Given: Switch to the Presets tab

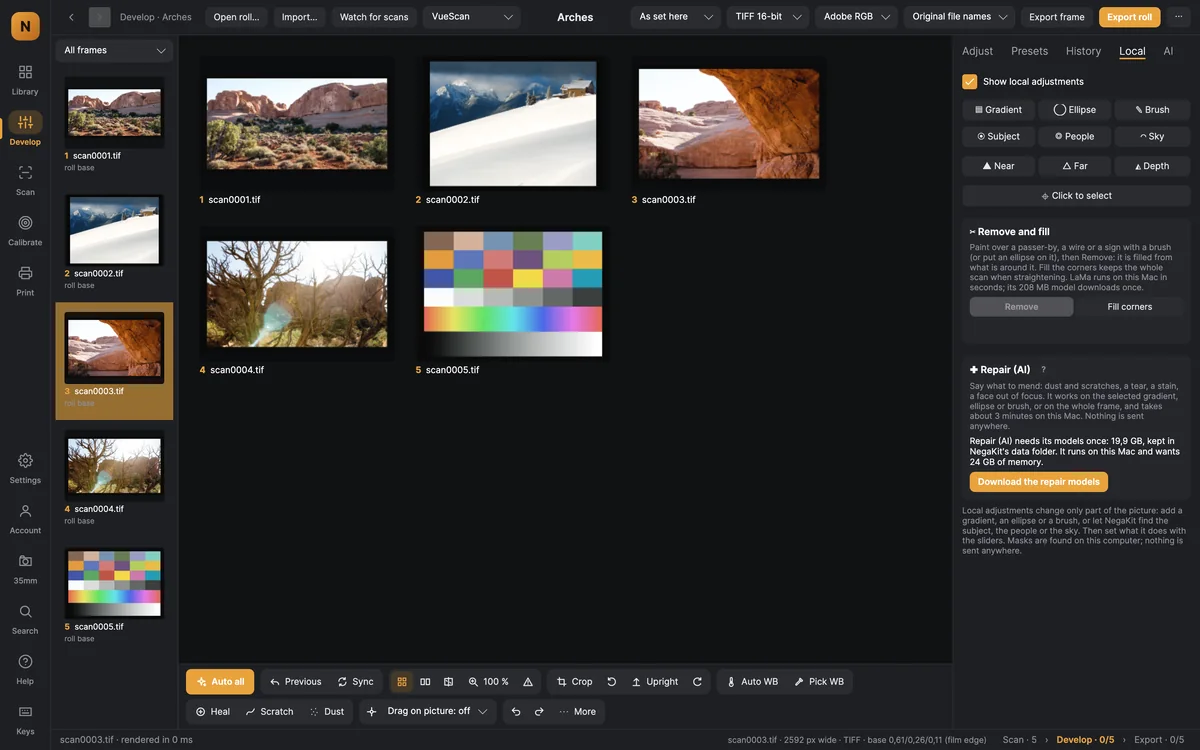Looking at the screenshot, I should tap(1029, 51).
